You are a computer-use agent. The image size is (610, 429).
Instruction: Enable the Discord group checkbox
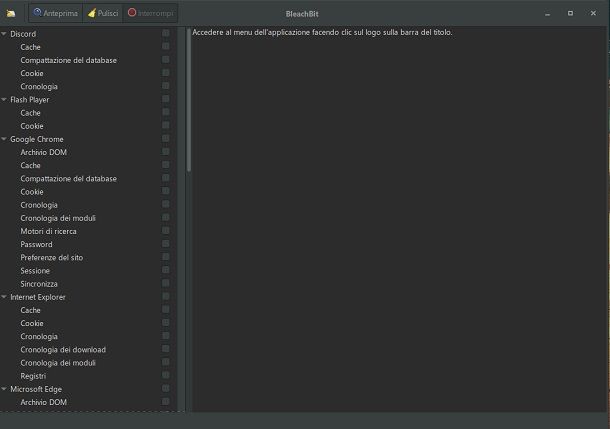[166, 33]
